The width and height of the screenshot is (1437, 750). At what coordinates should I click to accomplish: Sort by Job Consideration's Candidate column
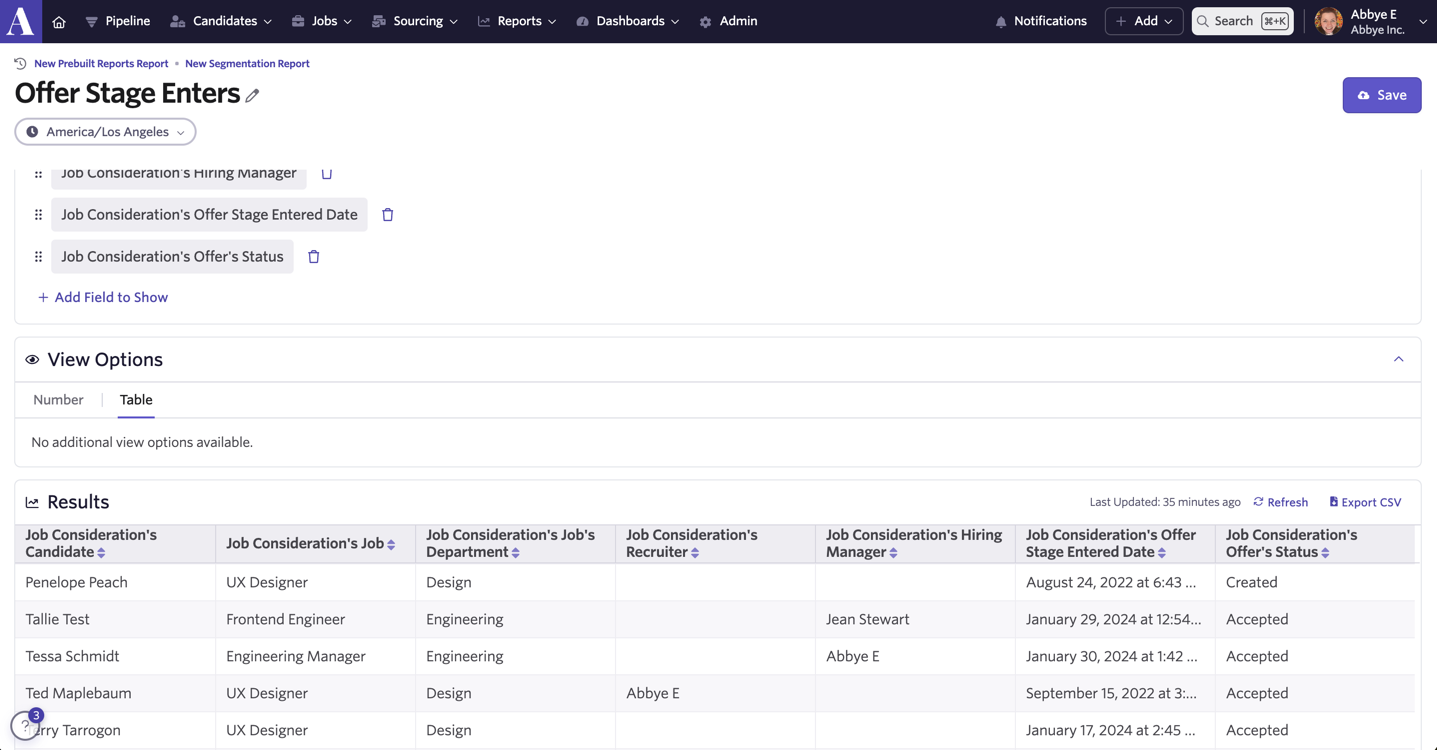pyautogui.click(x=102, y=553)
